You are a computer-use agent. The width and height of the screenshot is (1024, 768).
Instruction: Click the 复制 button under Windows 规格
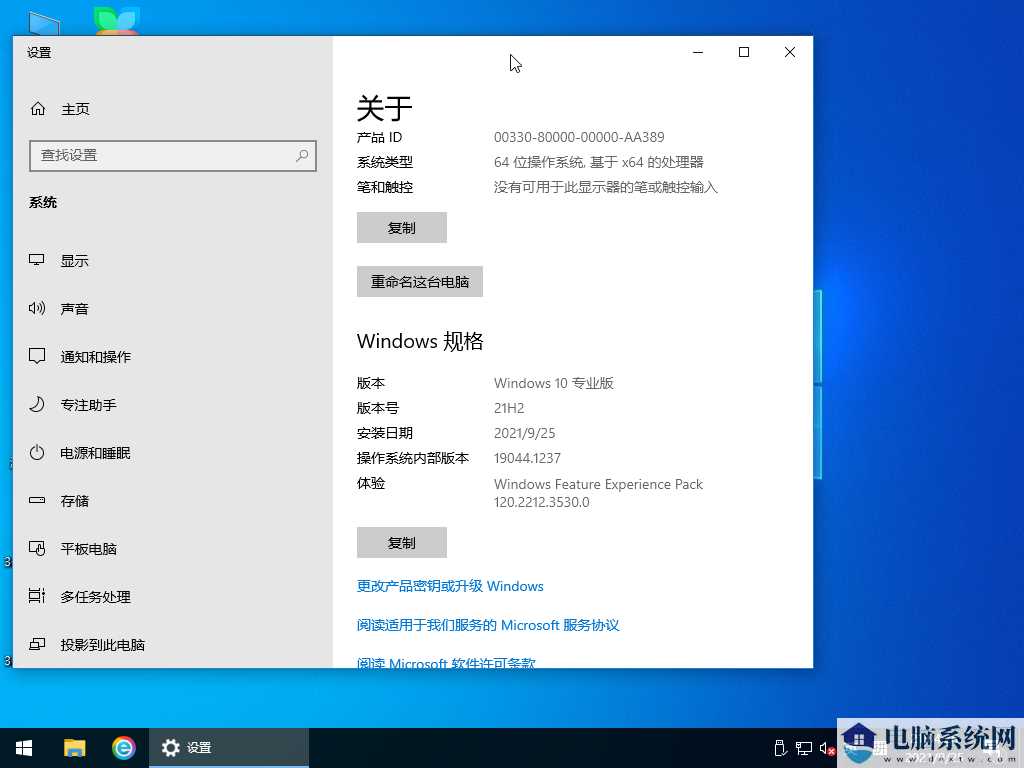pos(402,542)
